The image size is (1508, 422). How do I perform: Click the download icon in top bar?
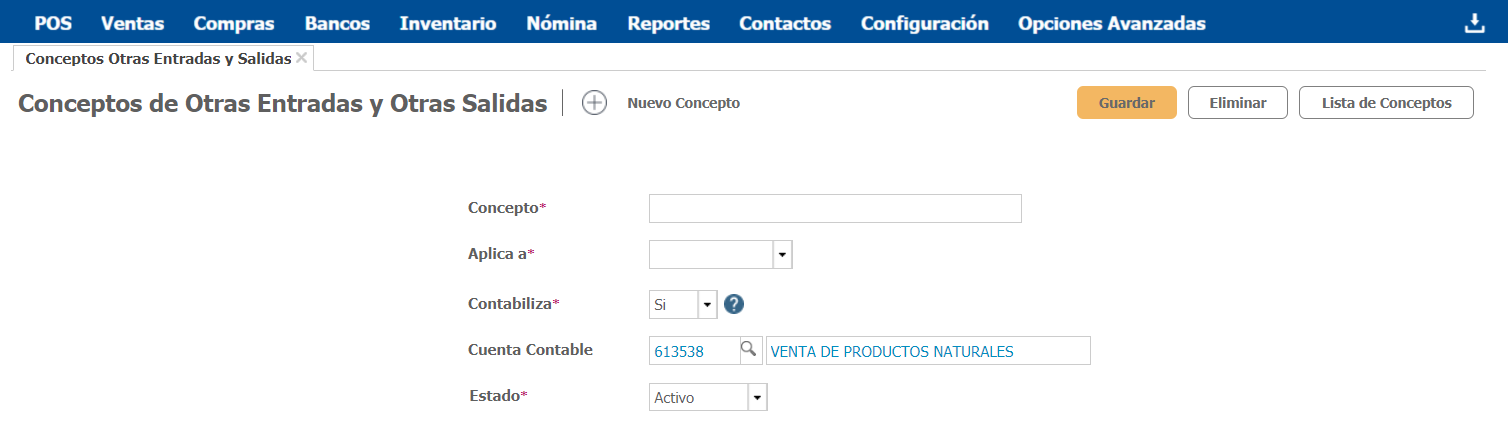pyautogui.click(x=1475, y=24)
